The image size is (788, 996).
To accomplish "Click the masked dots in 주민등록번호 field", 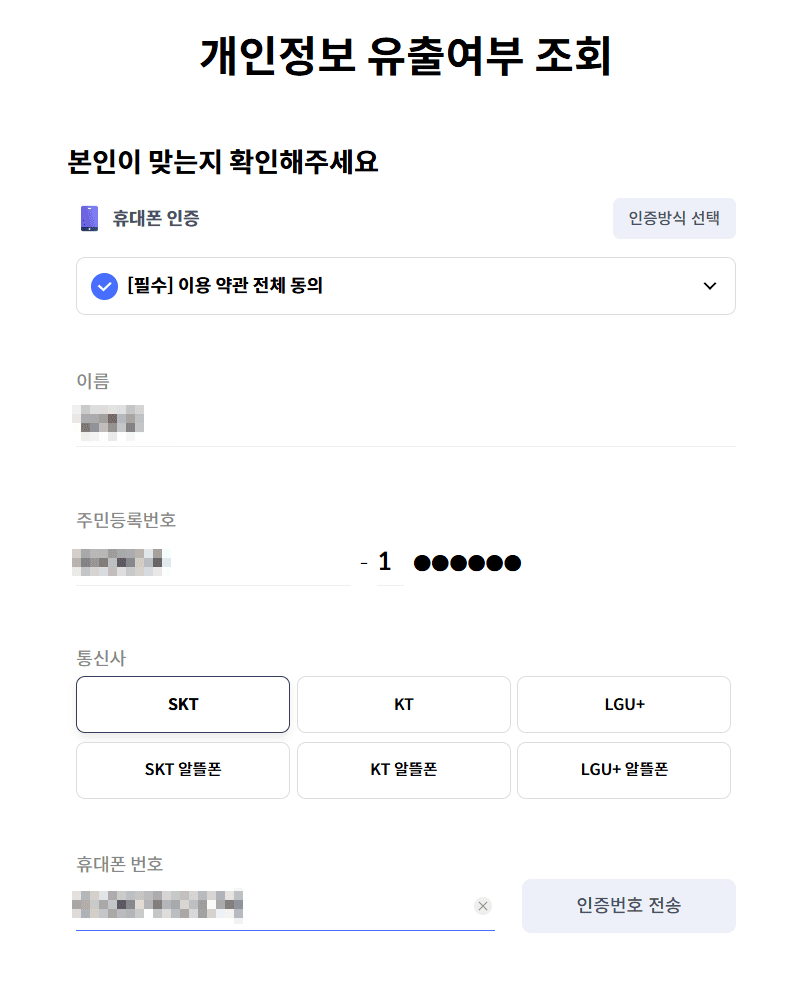I will (x=467, y=562).
